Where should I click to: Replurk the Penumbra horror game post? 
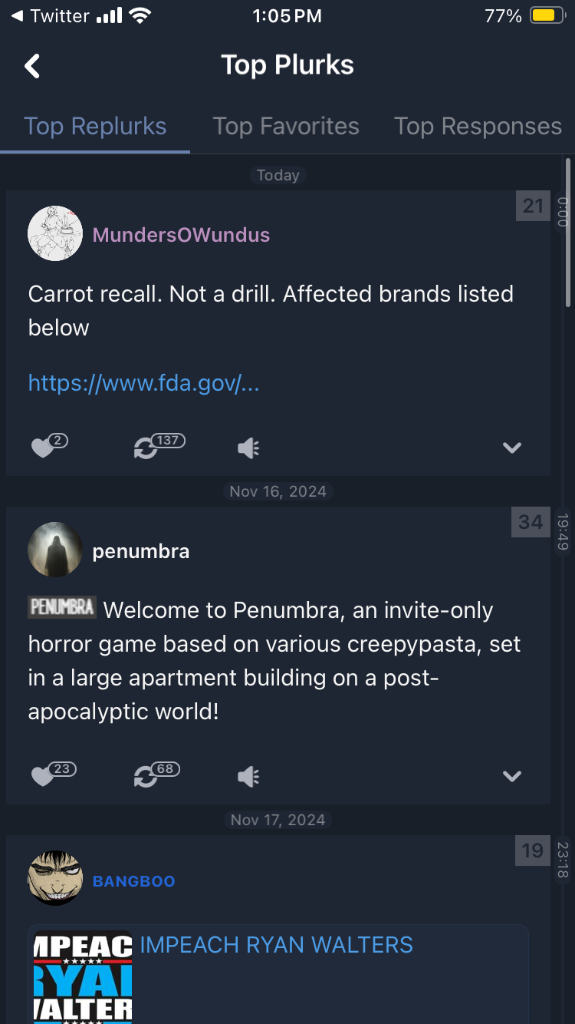pos(156,775)
